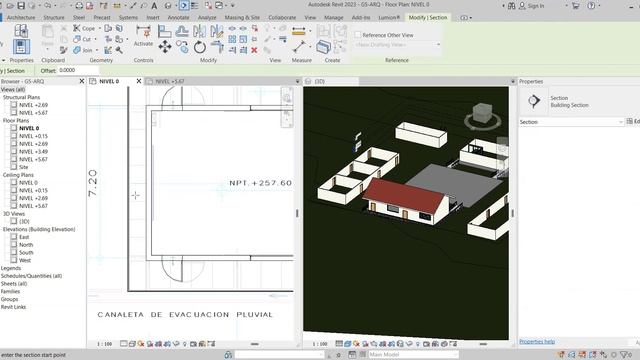Click the red Delete icon in Modify panel
Viewport: 640px width, 360px height.
(254, 50)
